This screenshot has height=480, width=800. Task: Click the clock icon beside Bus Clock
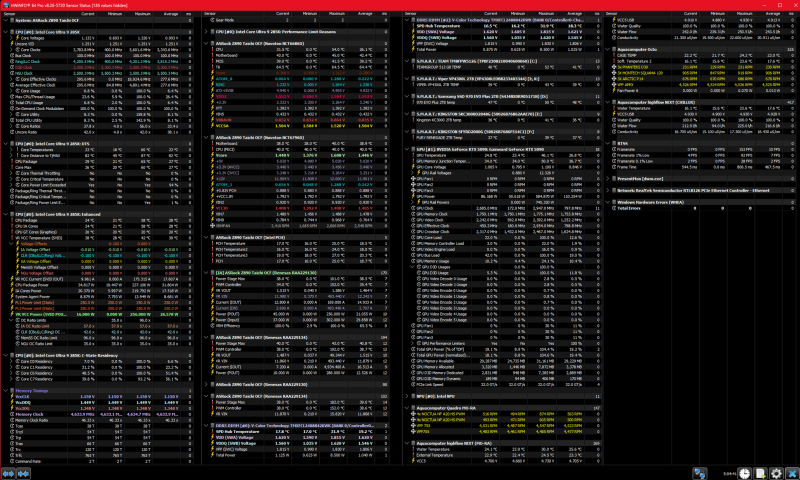coord(12,56)
